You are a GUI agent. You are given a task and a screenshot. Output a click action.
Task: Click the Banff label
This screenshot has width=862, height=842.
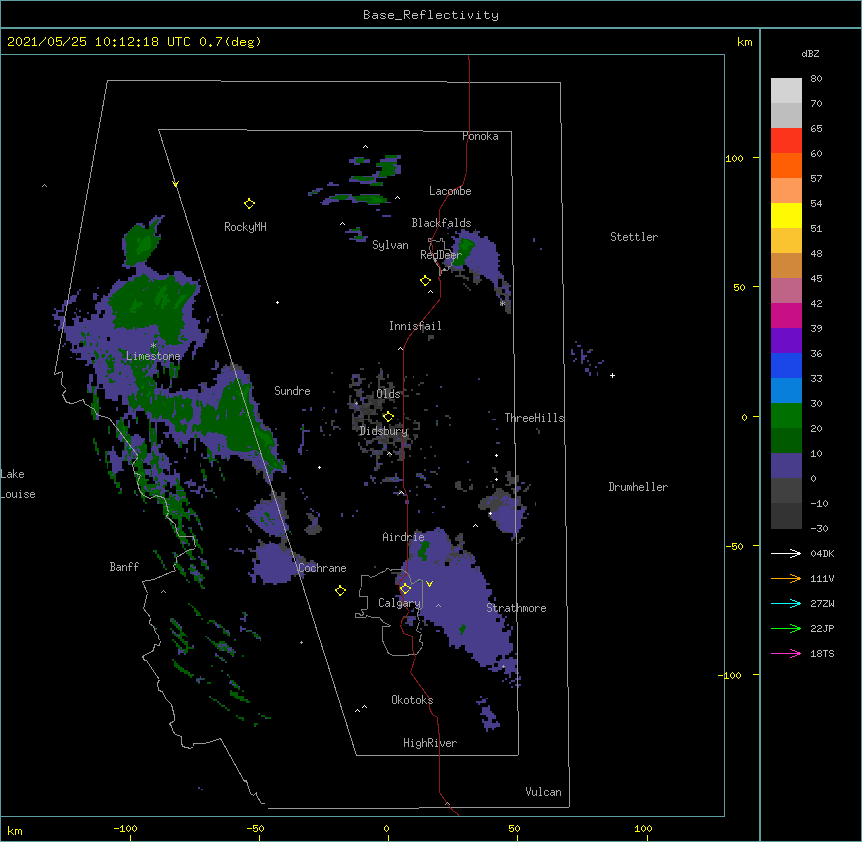click(124, 567)
